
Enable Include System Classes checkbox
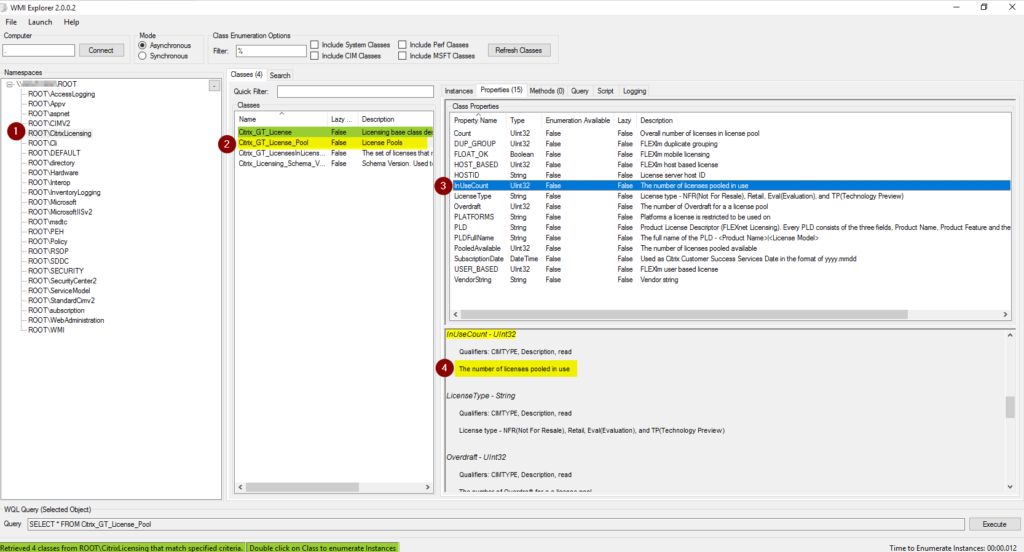pyautogui.click(x=315, y=45)
